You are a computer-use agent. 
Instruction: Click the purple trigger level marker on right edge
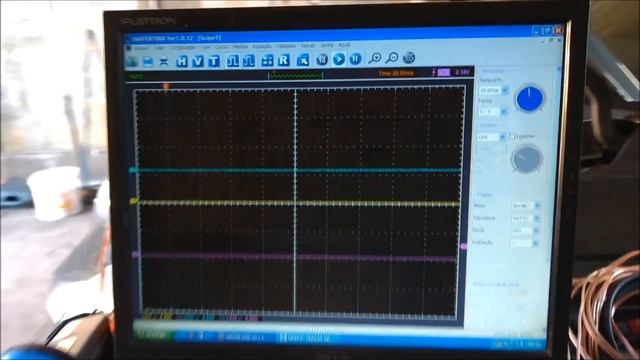coord(463,247)
